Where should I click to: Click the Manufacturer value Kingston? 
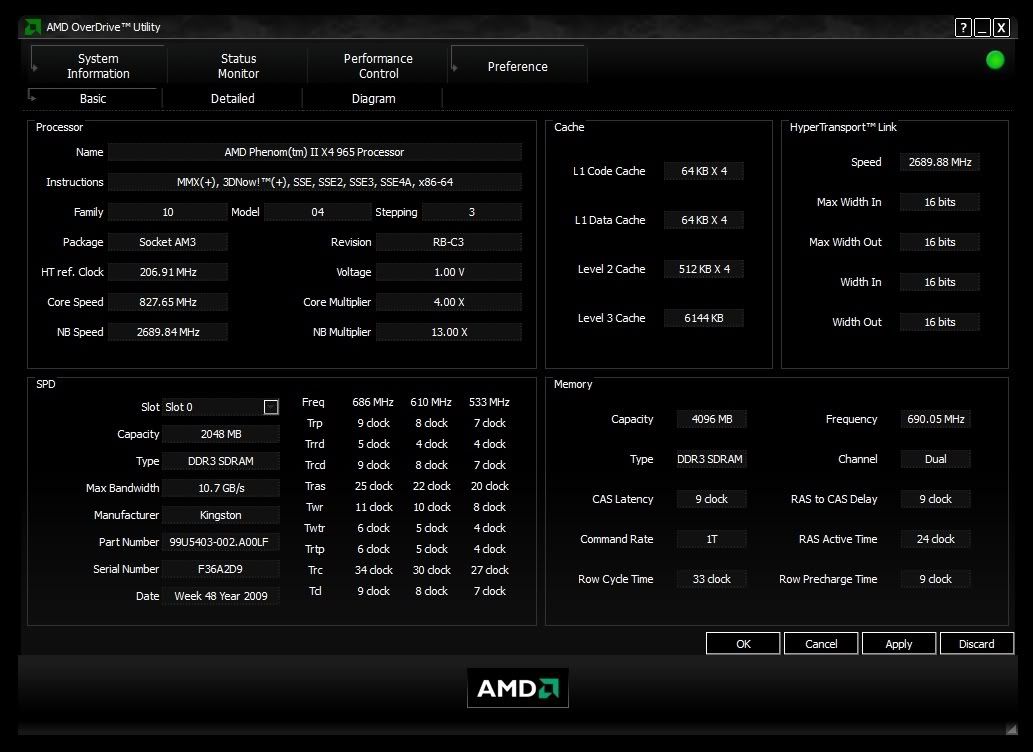220,515
